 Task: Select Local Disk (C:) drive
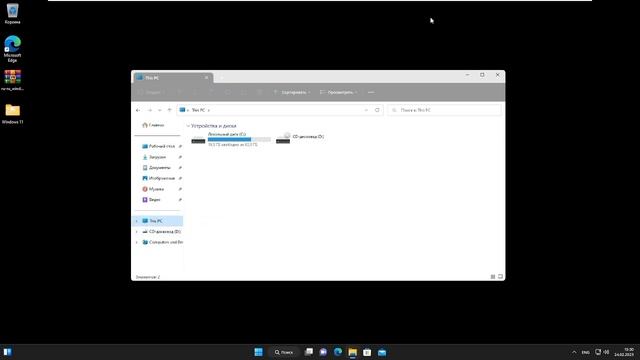click(231, 139)
